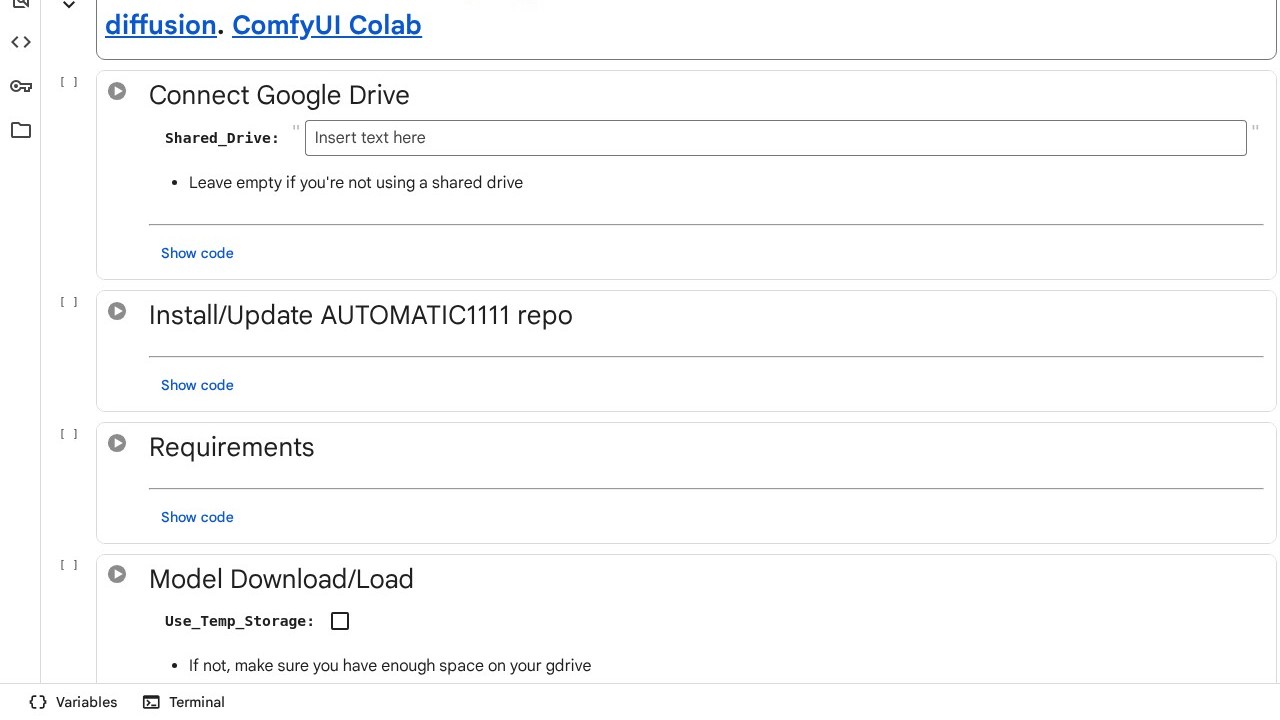The height and width of the screenshot is (720, 1280).
Task: Run the Model Download/Load cell
Action: (x=117, y=575)
